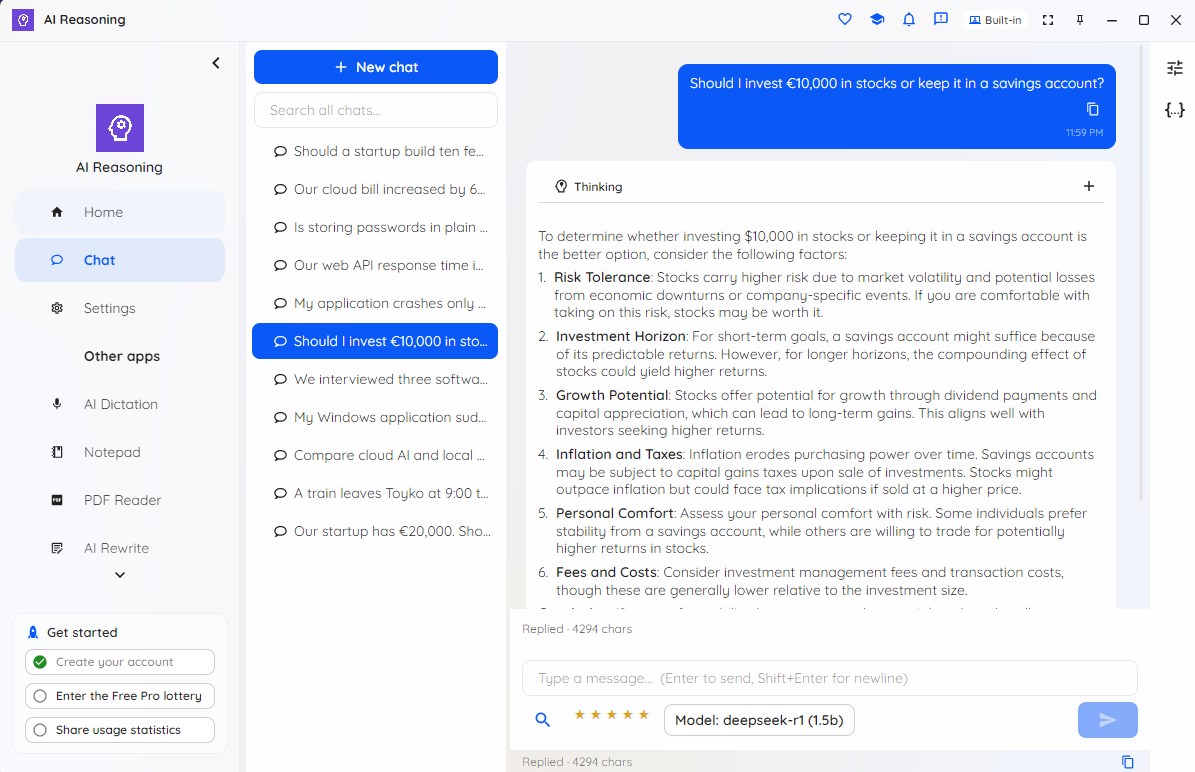Open Notepad app

120,452
